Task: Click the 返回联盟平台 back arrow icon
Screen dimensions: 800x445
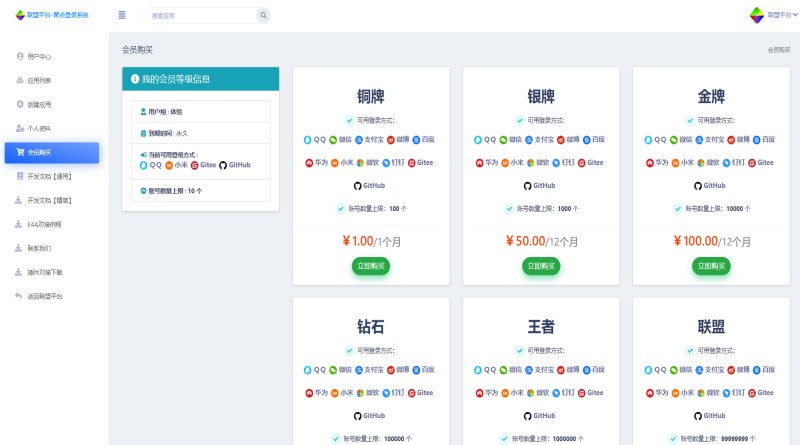Action: coord(18,296)
